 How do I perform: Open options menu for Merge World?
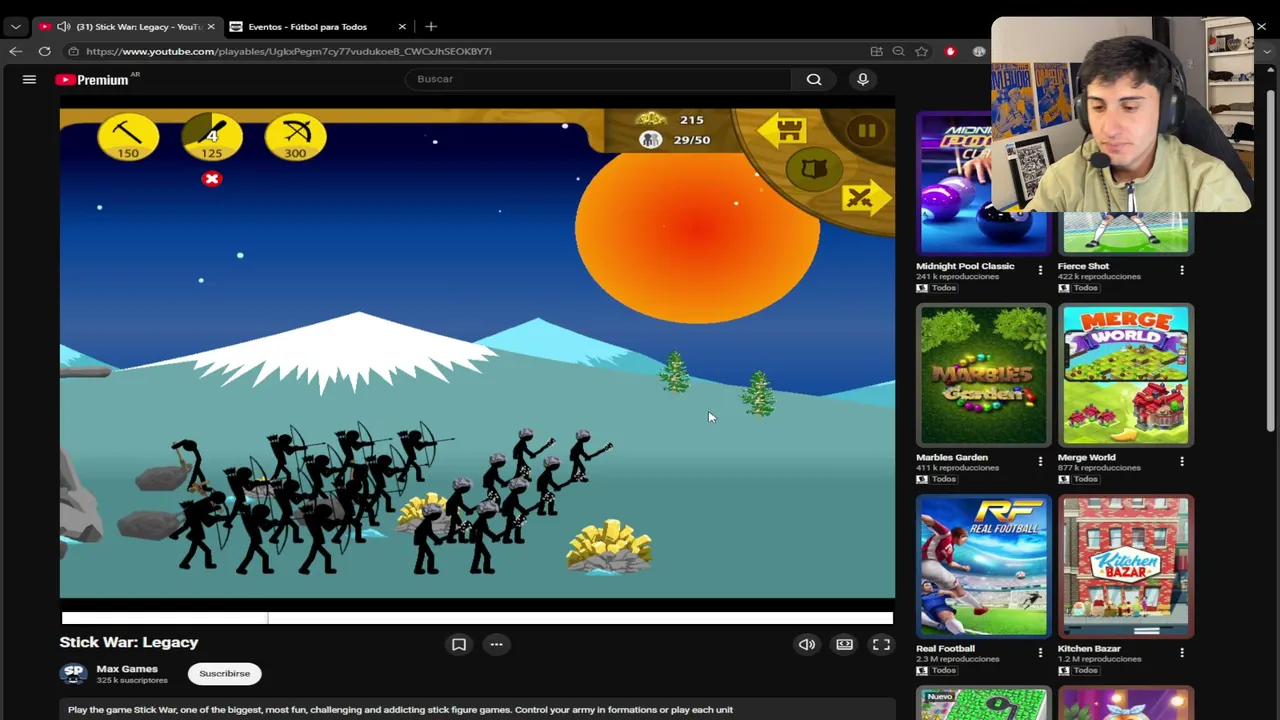coord(1182,461)
